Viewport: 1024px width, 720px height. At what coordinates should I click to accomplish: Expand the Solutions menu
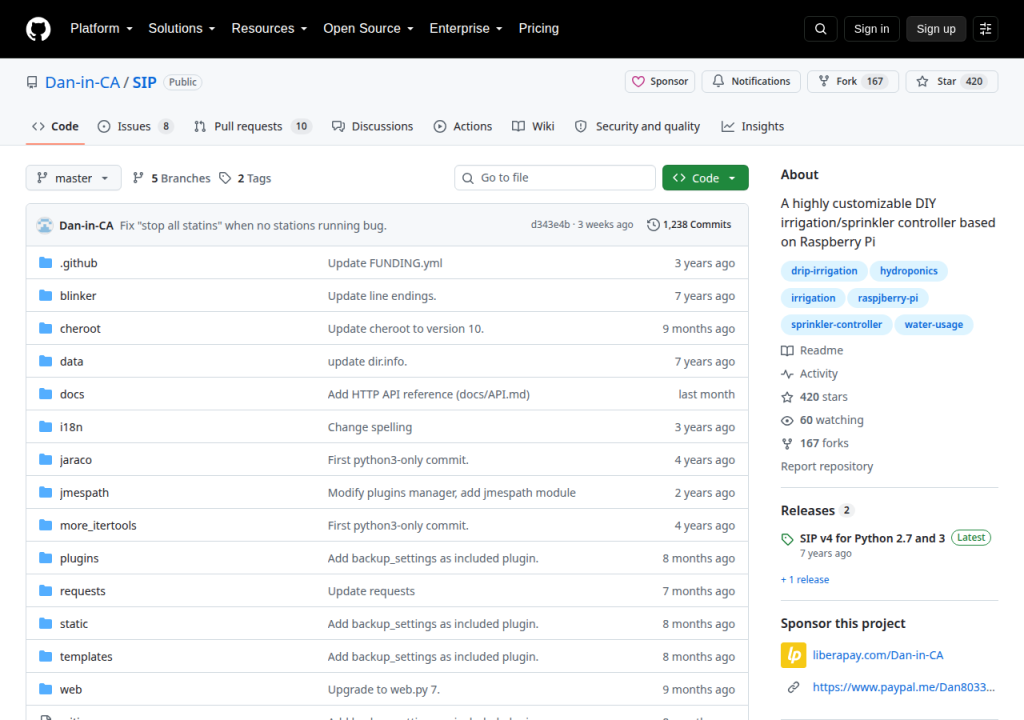point(182,29)
